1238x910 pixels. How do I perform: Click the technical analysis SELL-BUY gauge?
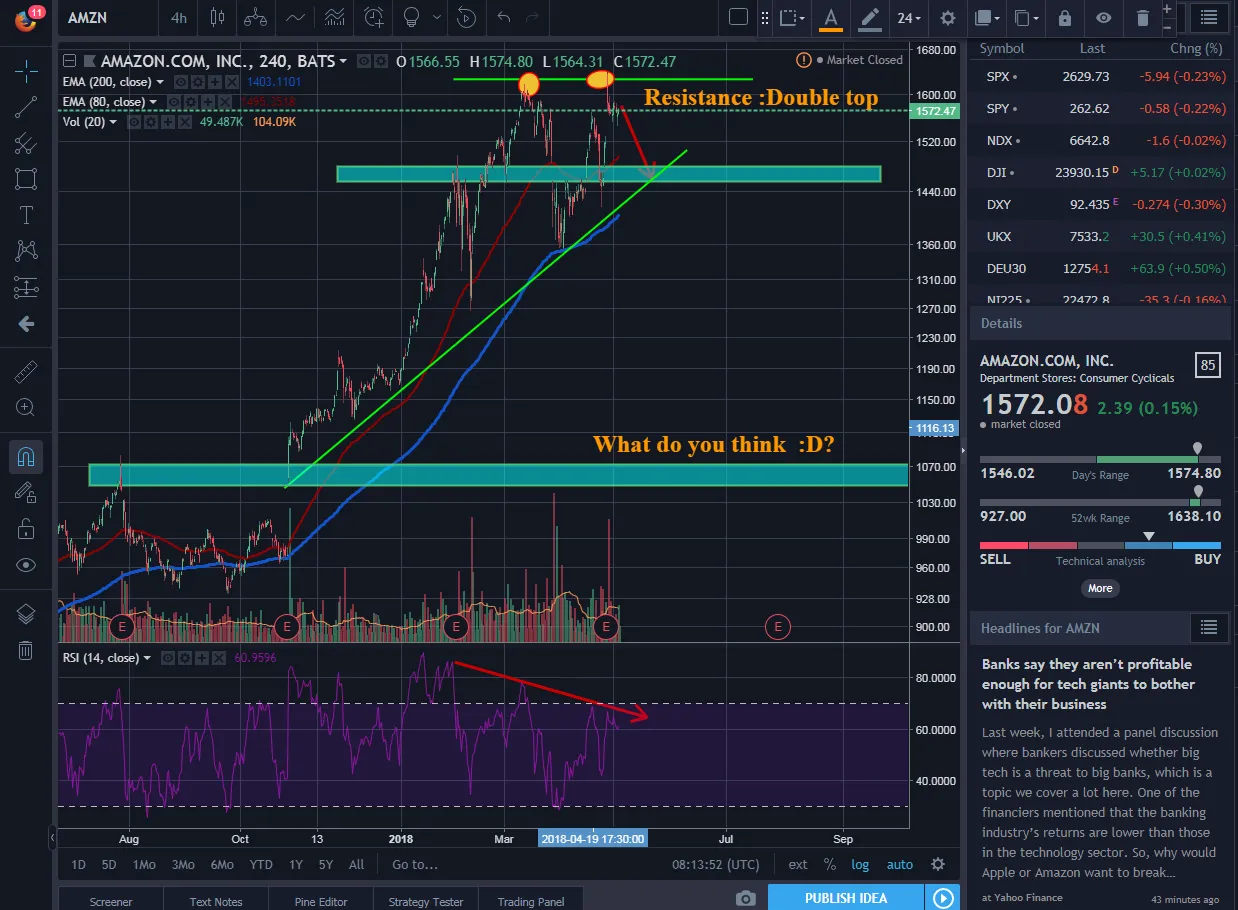[x=1100, y=545]
